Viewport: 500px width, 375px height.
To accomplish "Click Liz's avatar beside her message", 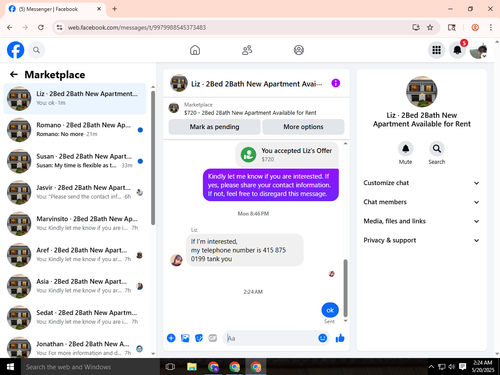I will [176, 260].
